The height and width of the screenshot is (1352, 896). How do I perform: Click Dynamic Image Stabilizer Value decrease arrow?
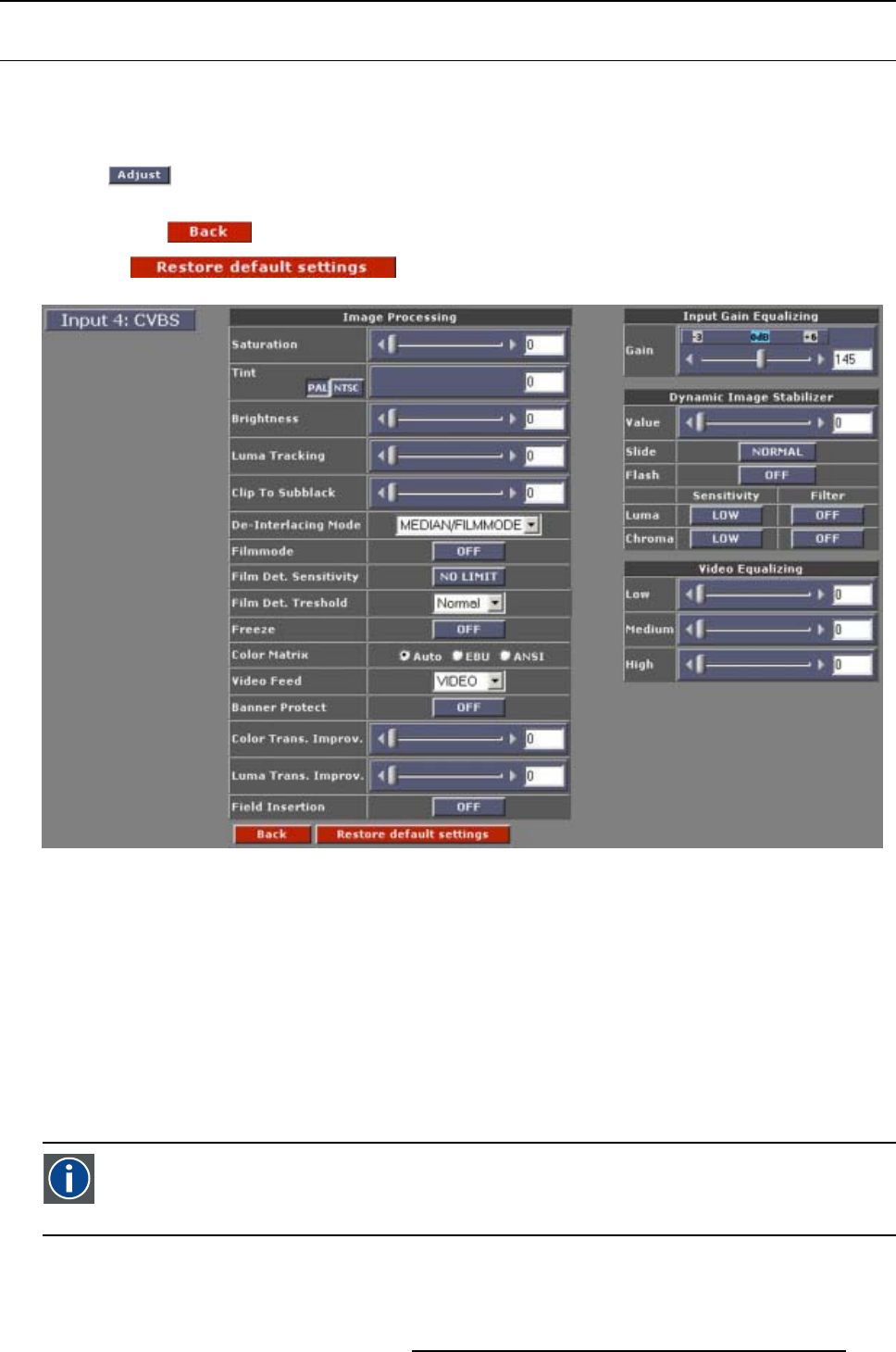pyautogui.click(x=689, y=422)
